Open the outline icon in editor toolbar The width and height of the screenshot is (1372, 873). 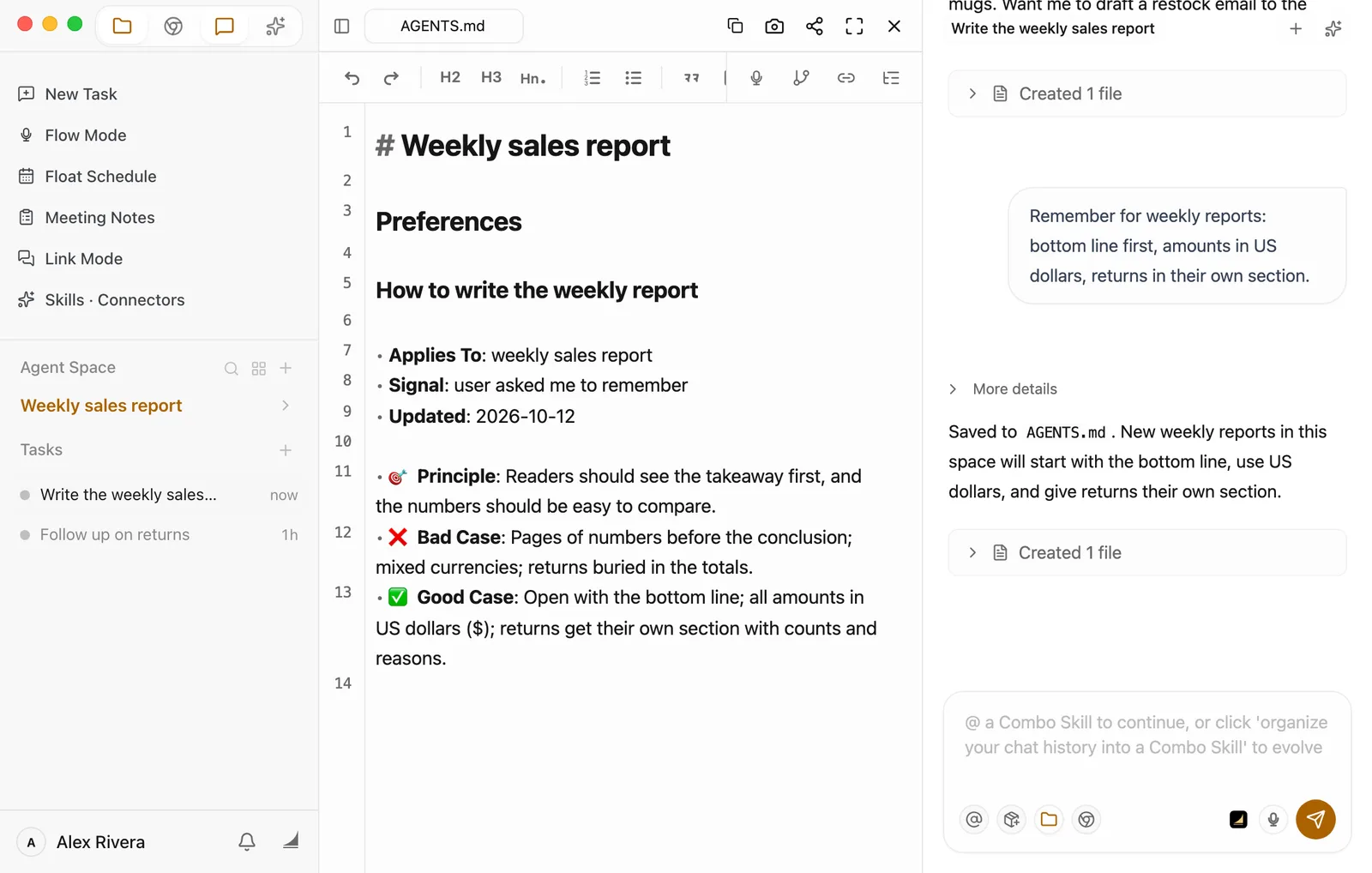point(891,78)
